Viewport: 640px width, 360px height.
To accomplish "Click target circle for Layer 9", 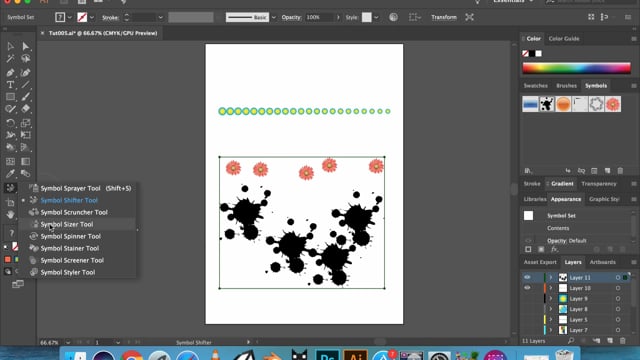I will [618, 299].
